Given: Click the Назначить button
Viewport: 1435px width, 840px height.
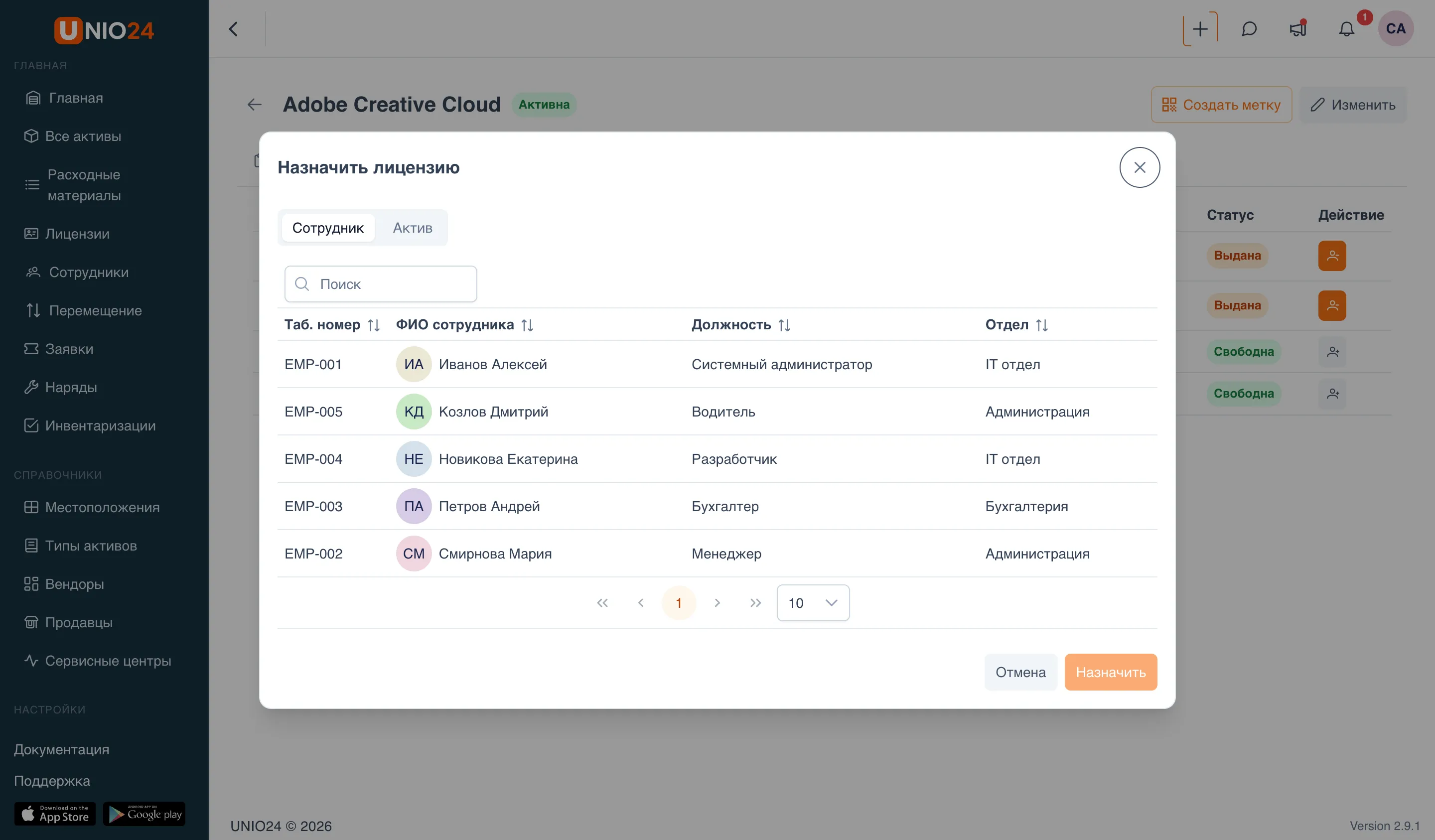Looking at the screenshot, I should click(1111, 672).
